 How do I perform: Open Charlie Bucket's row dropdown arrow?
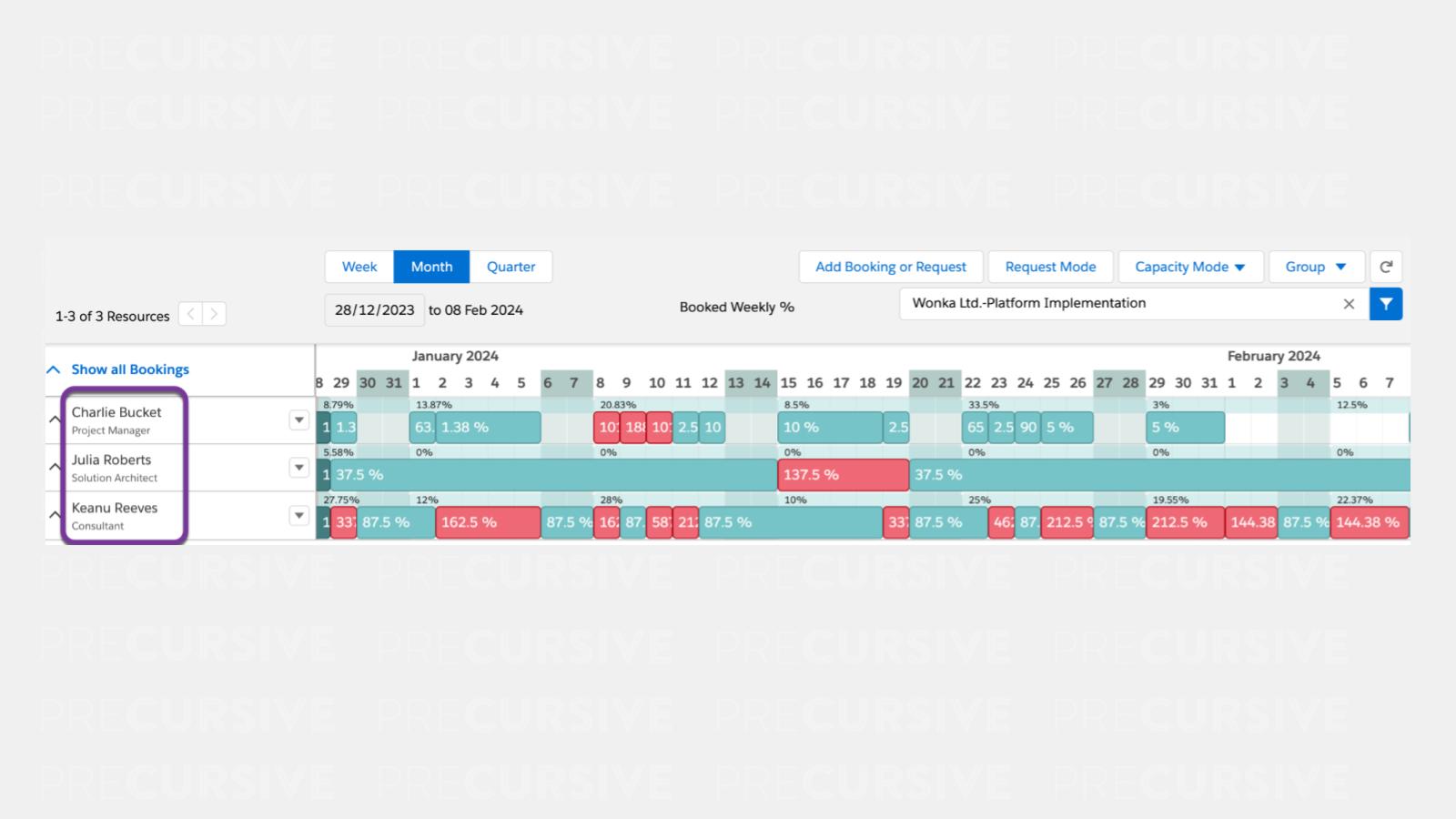point(298,420)
